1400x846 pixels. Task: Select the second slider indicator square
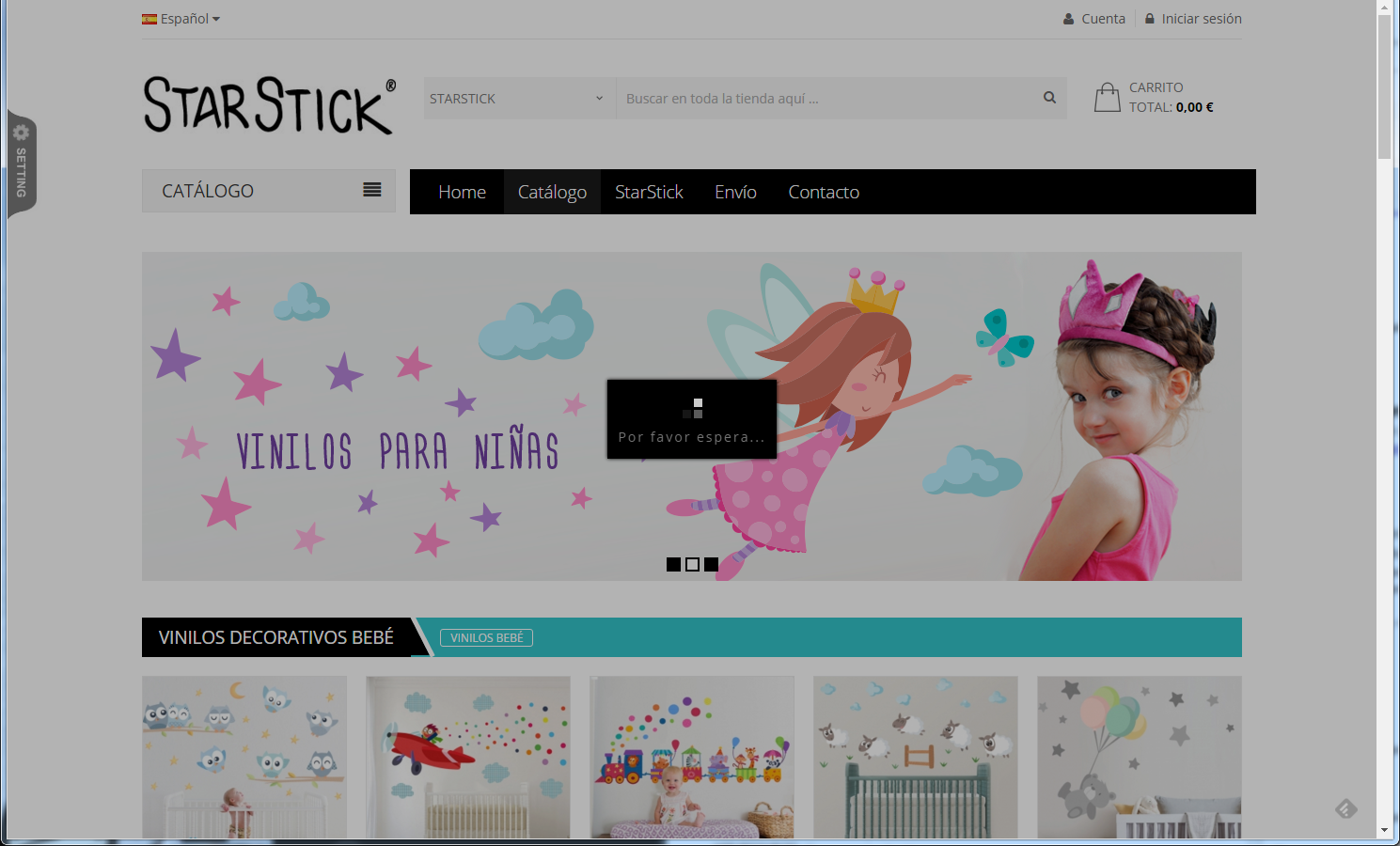click(692, 564)
